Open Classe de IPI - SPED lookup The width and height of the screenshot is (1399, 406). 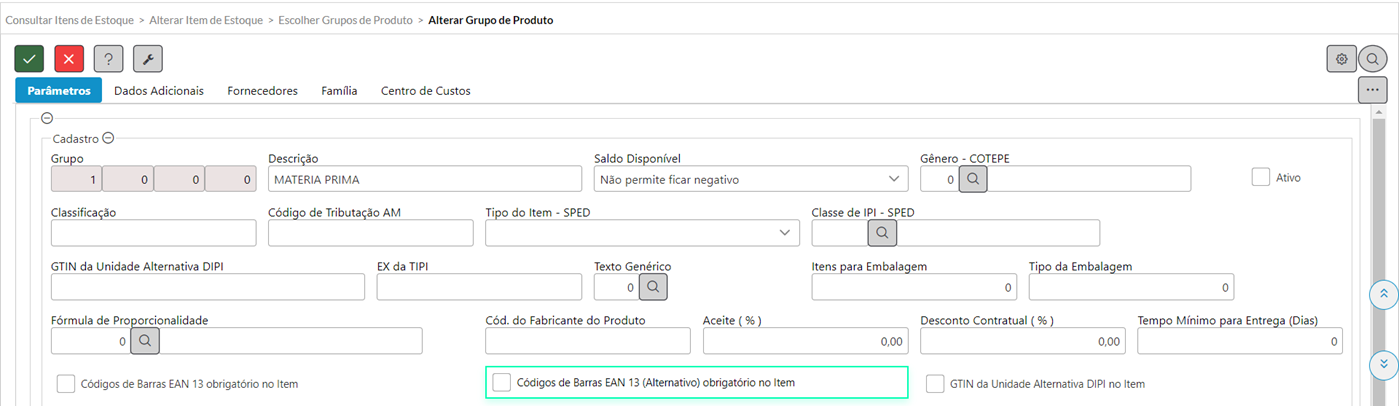882,233
